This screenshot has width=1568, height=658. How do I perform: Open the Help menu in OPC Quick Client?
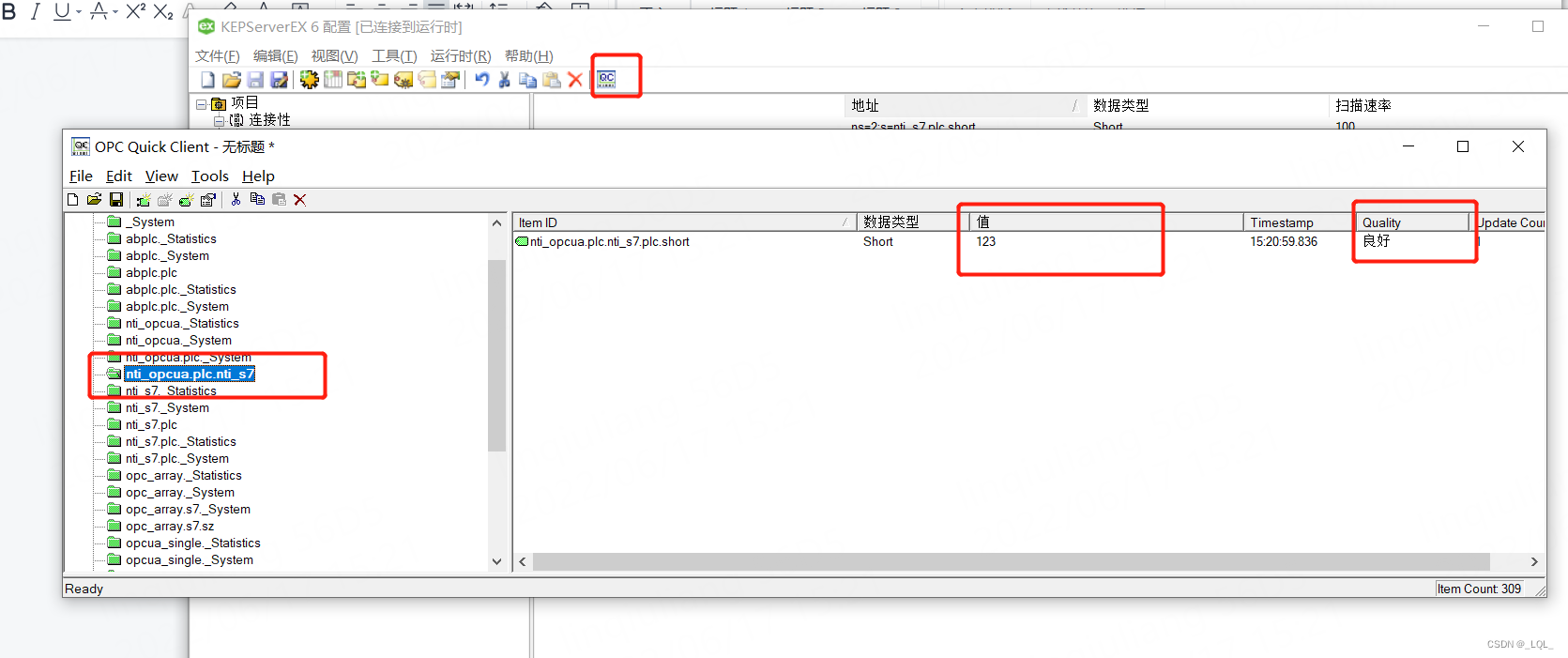(258, 176)
